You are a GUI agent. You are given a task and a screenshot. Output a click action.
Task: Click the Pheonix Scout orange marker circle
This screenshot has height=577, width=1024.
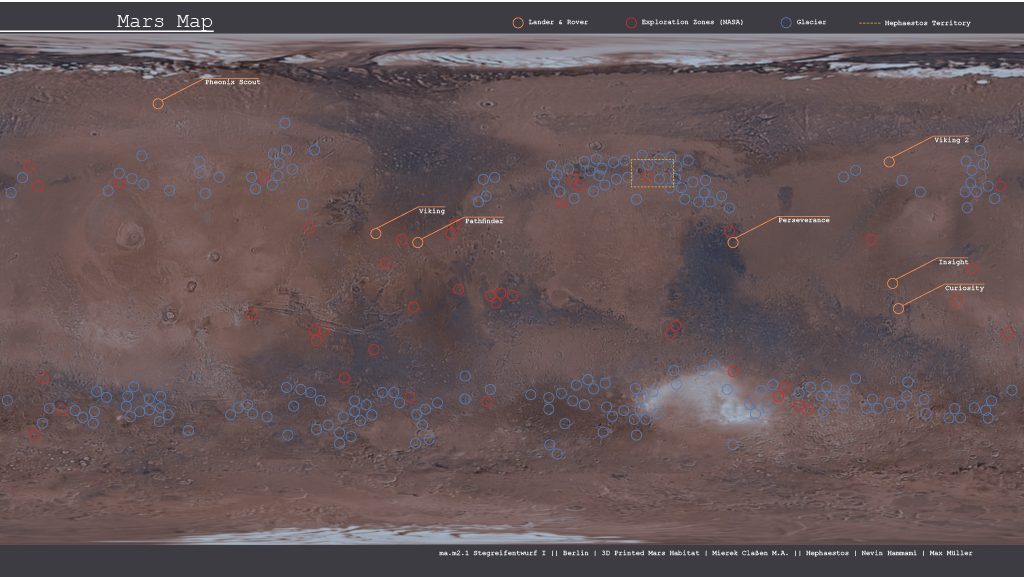tap(158, 103)
